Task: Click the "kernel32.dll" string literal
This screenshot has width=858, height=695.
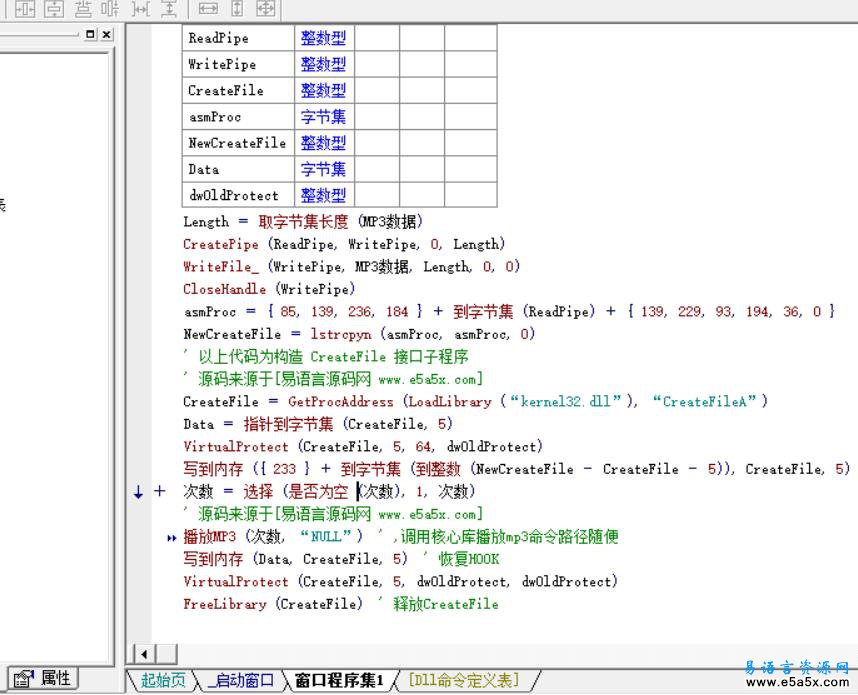Action: pyautogui.click(x=566, y=402)
